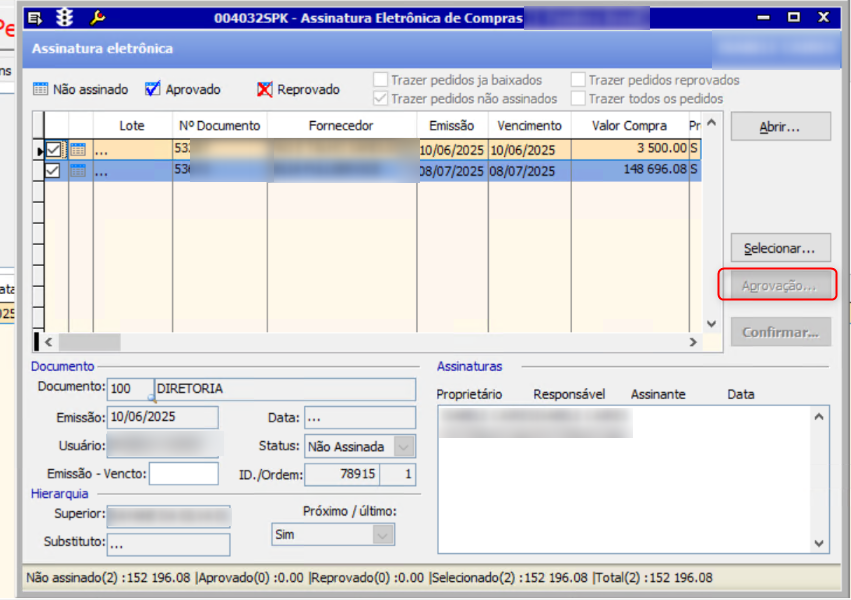Click the Substituto field

coord(169,544)
